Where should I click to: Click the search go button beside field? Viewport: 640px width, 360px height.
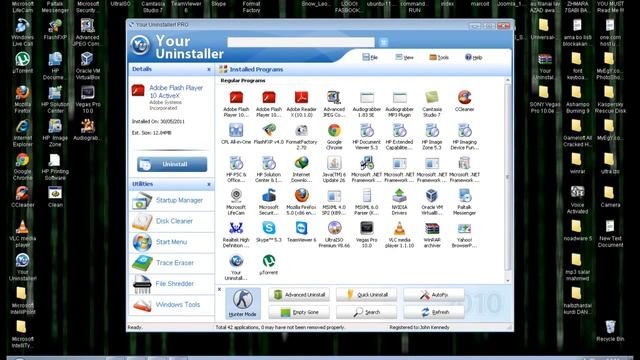[383, 42]
